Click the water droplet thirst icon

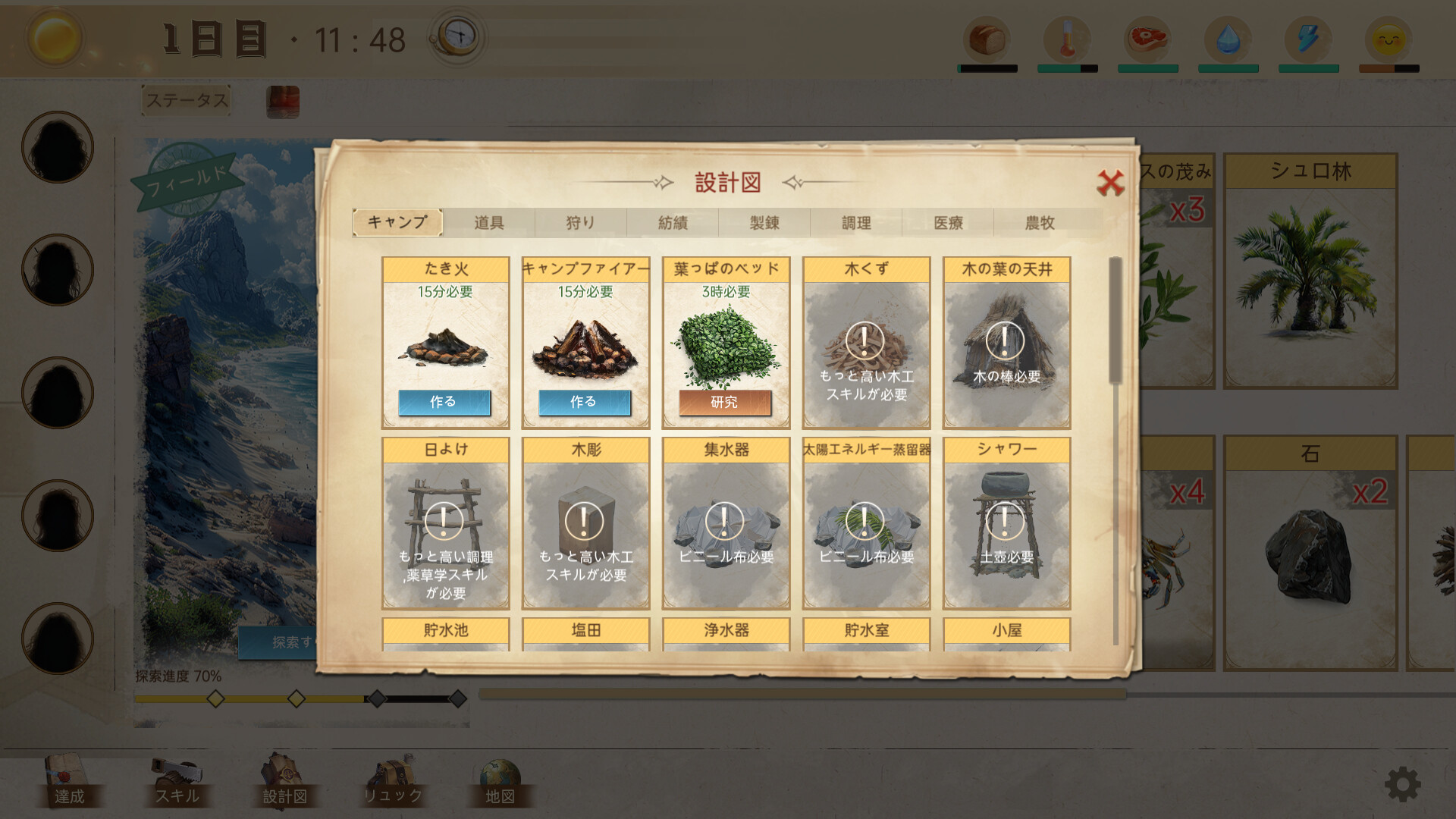[1228, 39]
